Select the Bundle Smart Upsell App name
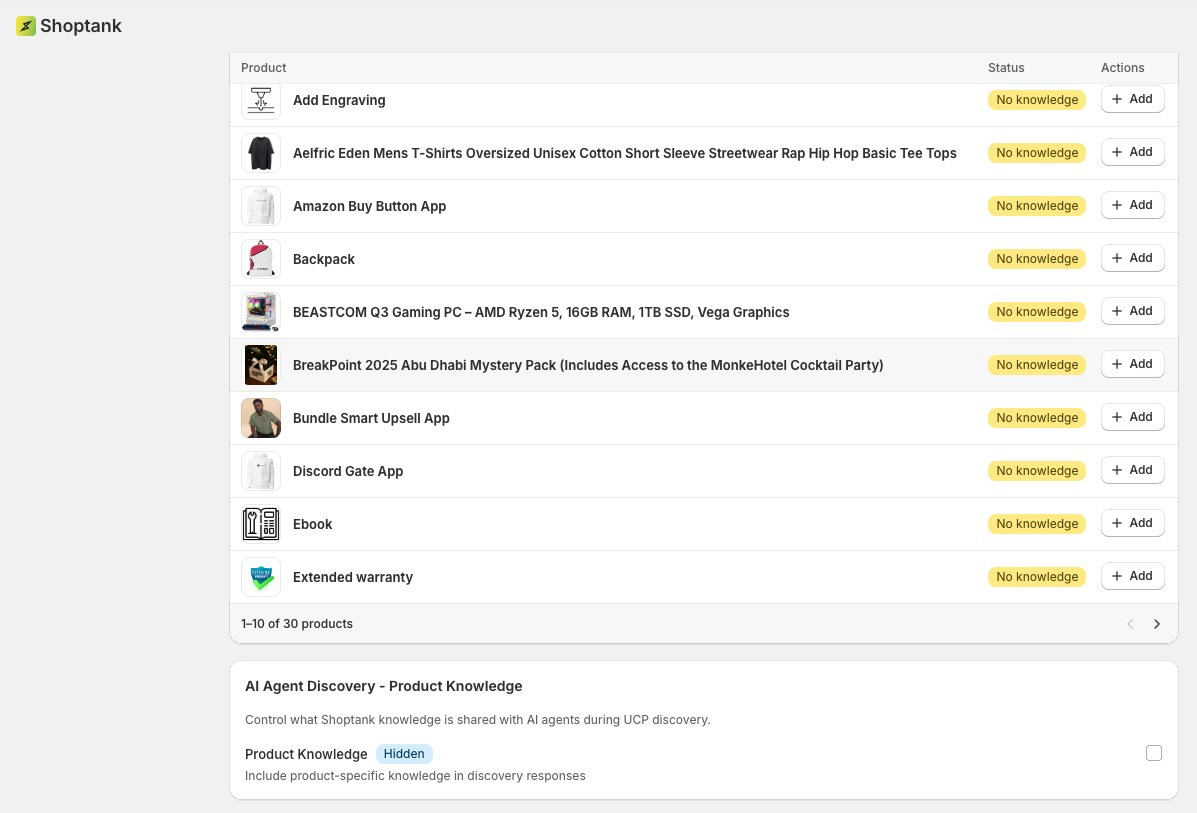1197x813 pixels. tap(371, 418)
